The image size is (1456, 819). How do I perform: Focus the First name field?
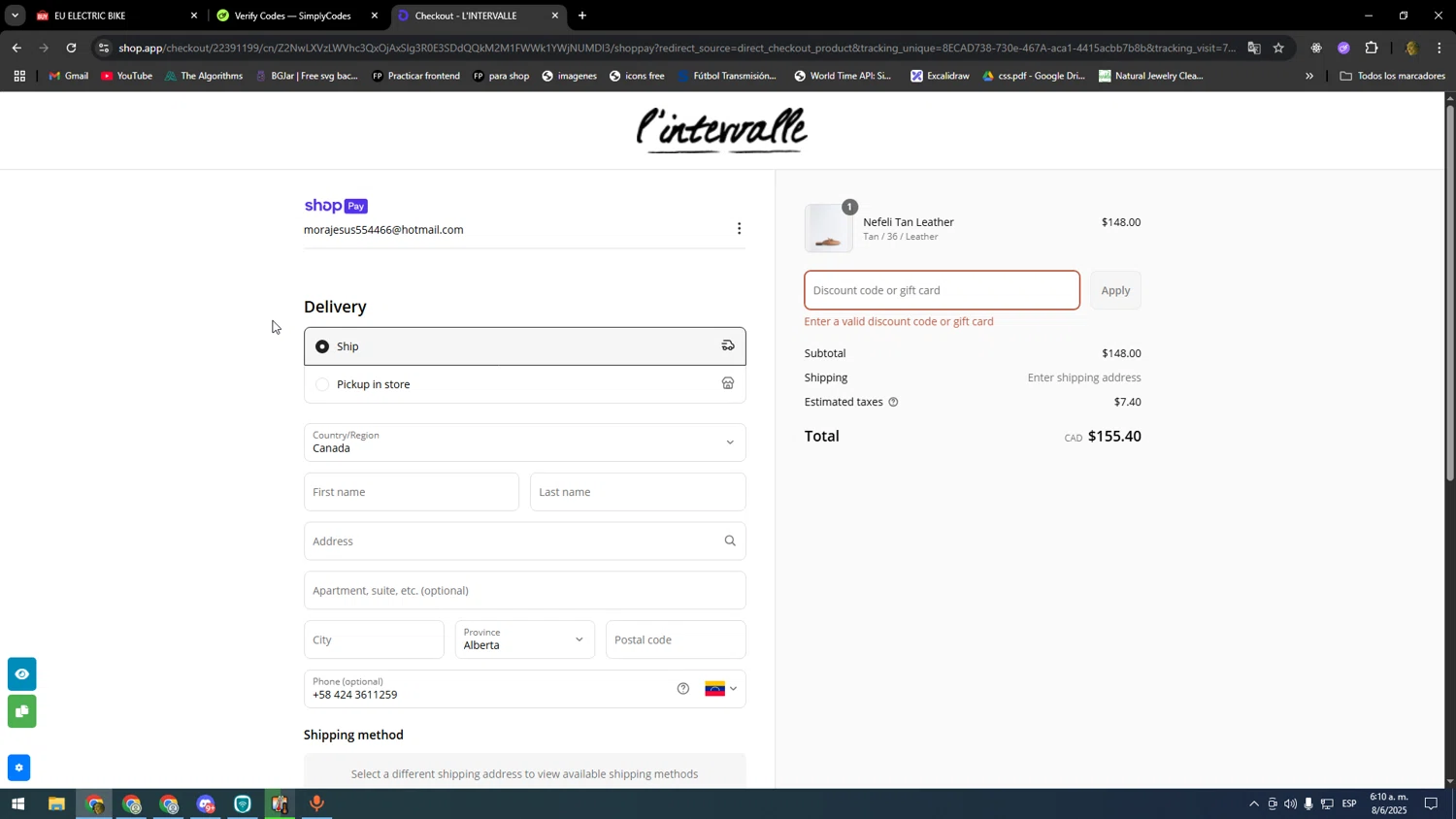(x=412, y=492)
